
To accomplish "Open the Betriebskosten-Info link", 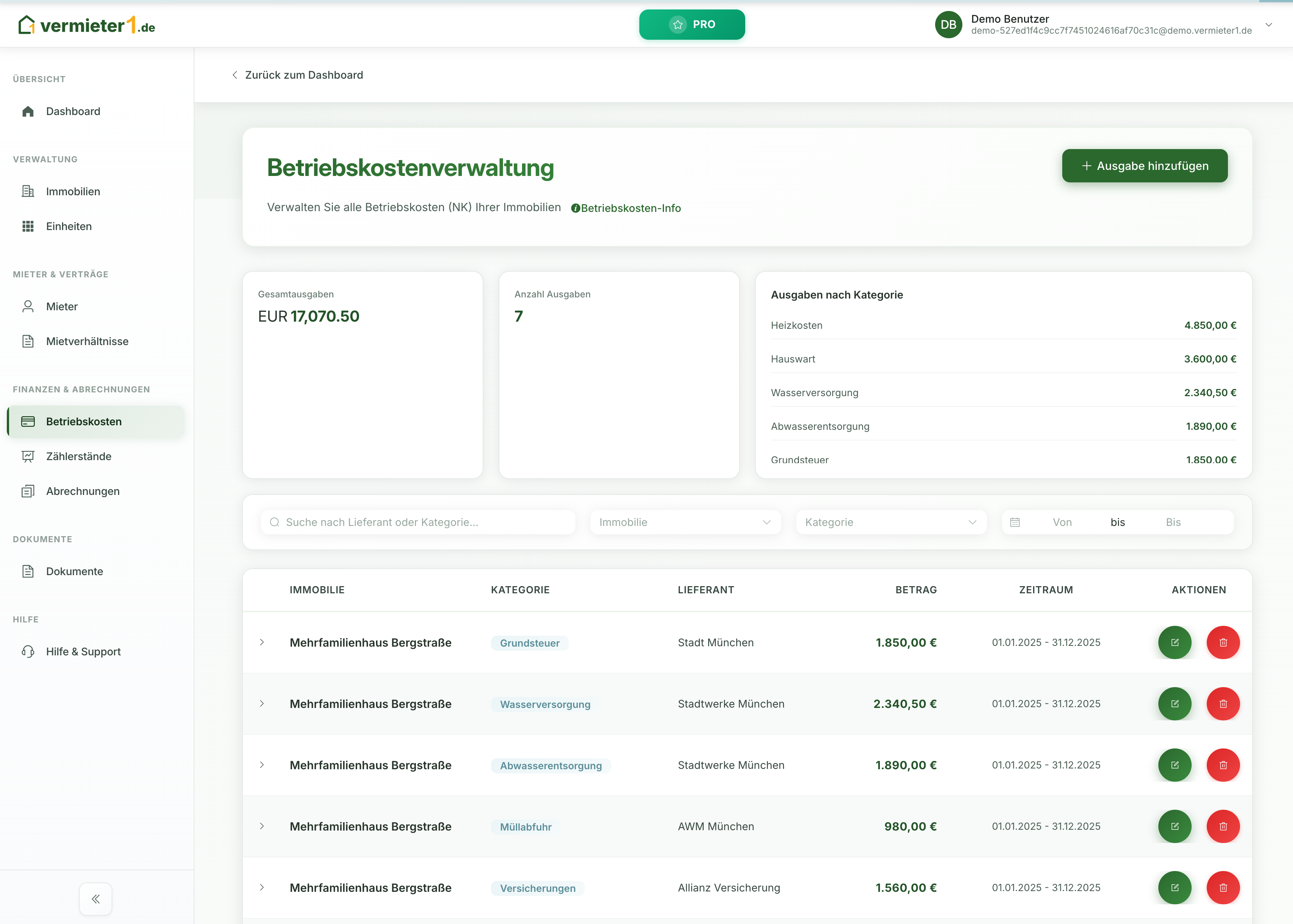I will (x=626, y=208).
